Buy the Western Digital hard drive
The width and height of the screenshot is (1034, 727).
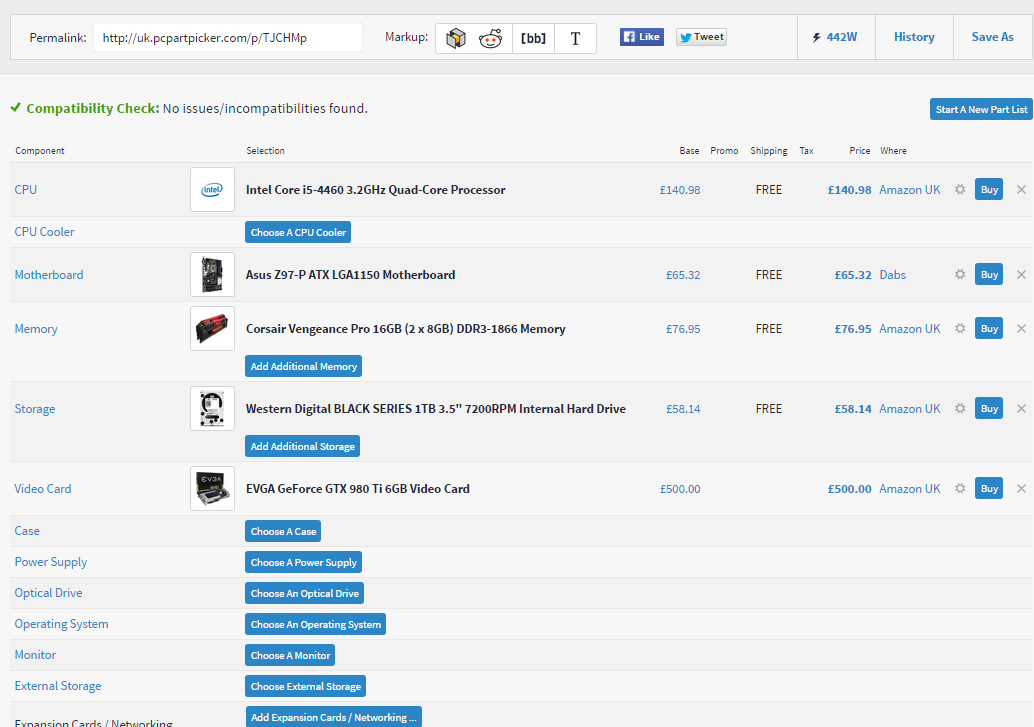coord(989,408)
